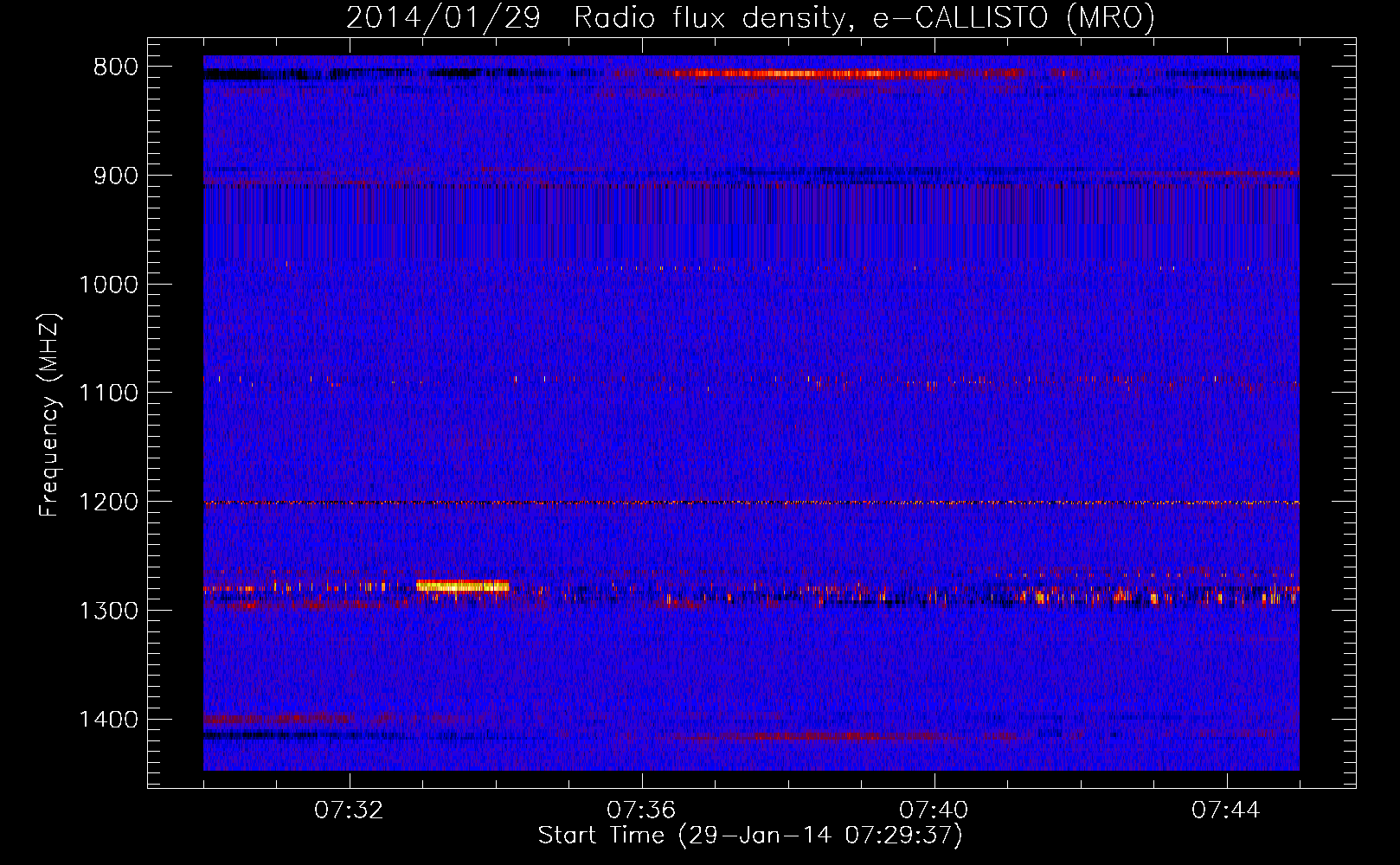
Task: Click the 'Start Time (29-Jan-14 07:29:37)' label
Action: (x=750, y=836)
